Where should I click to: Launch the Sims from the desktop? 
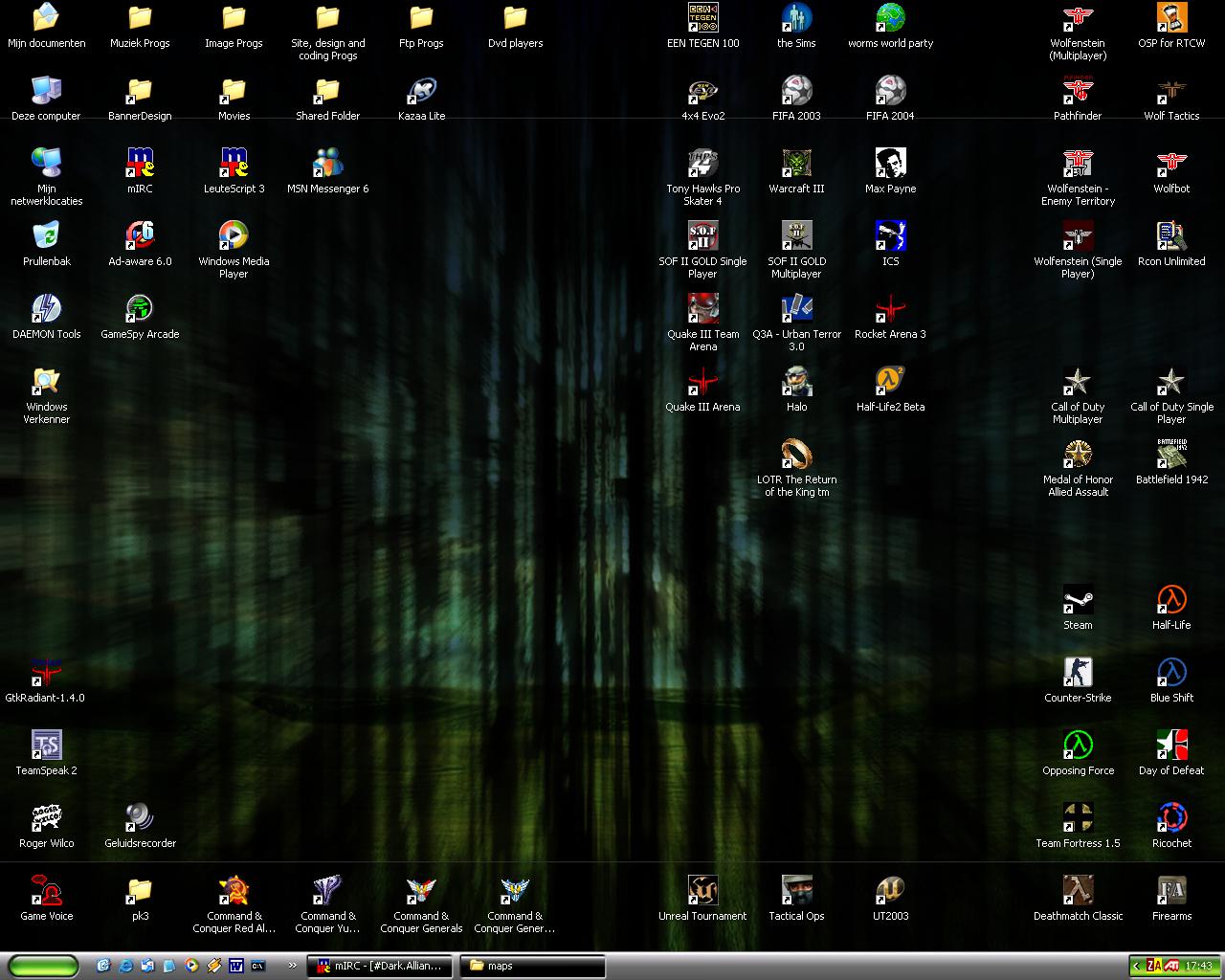[x=796, y=17]
